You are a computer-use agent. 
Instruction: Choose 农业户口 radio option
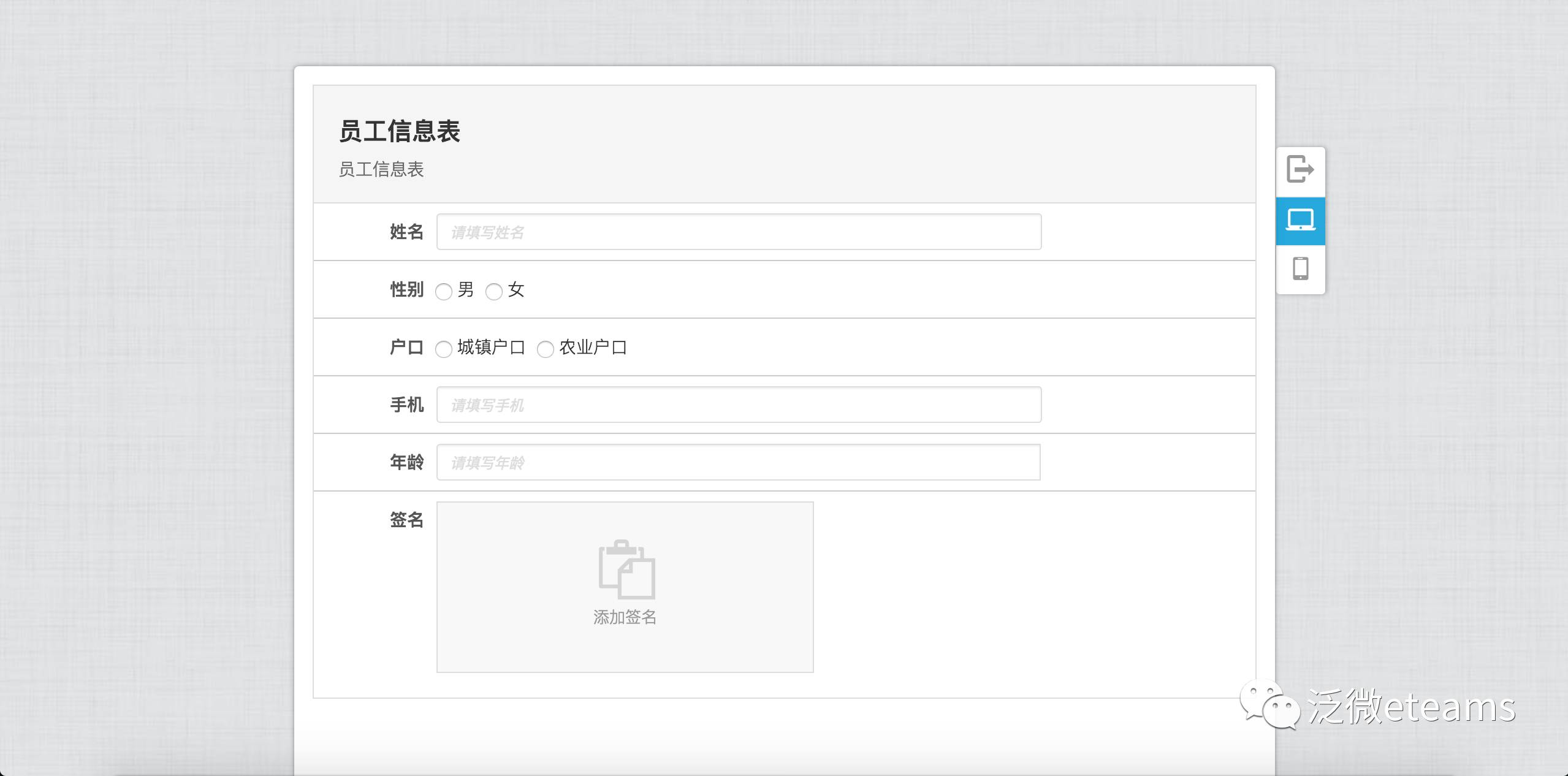click(546, 349)
